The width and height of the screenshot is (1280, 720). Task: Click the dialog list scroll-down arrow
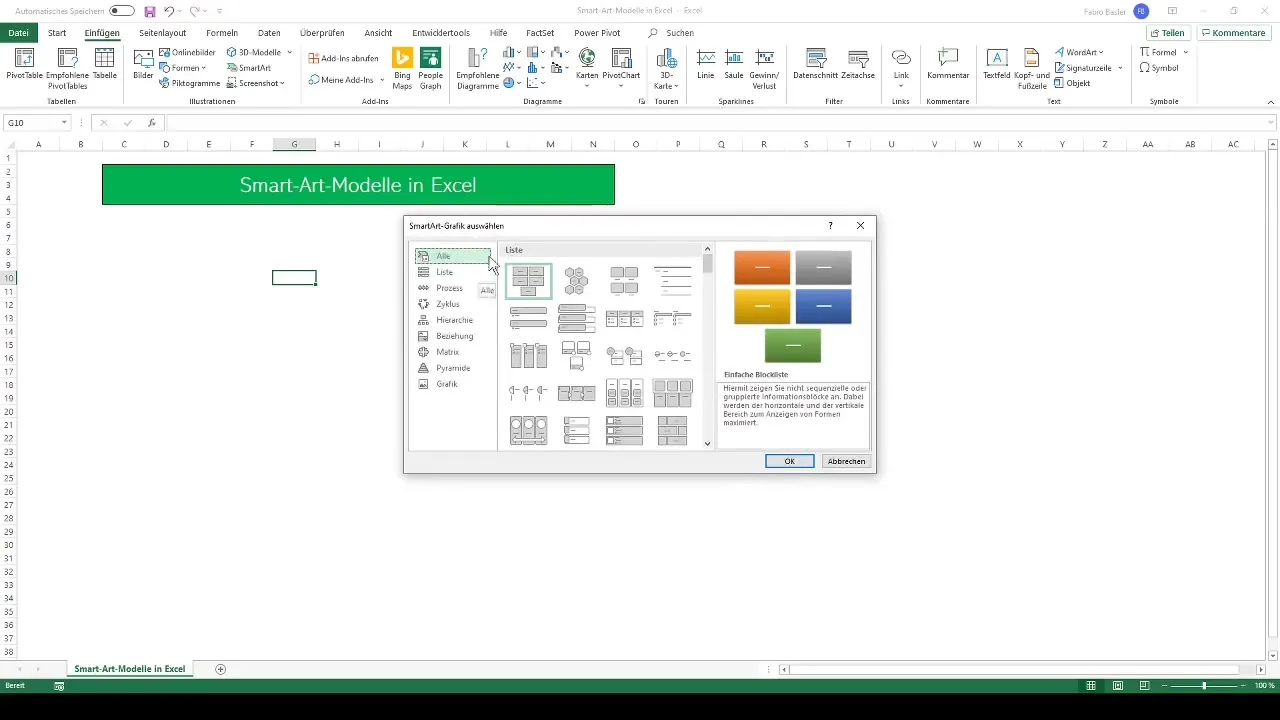pyautogui.click(x=708, y=443)
